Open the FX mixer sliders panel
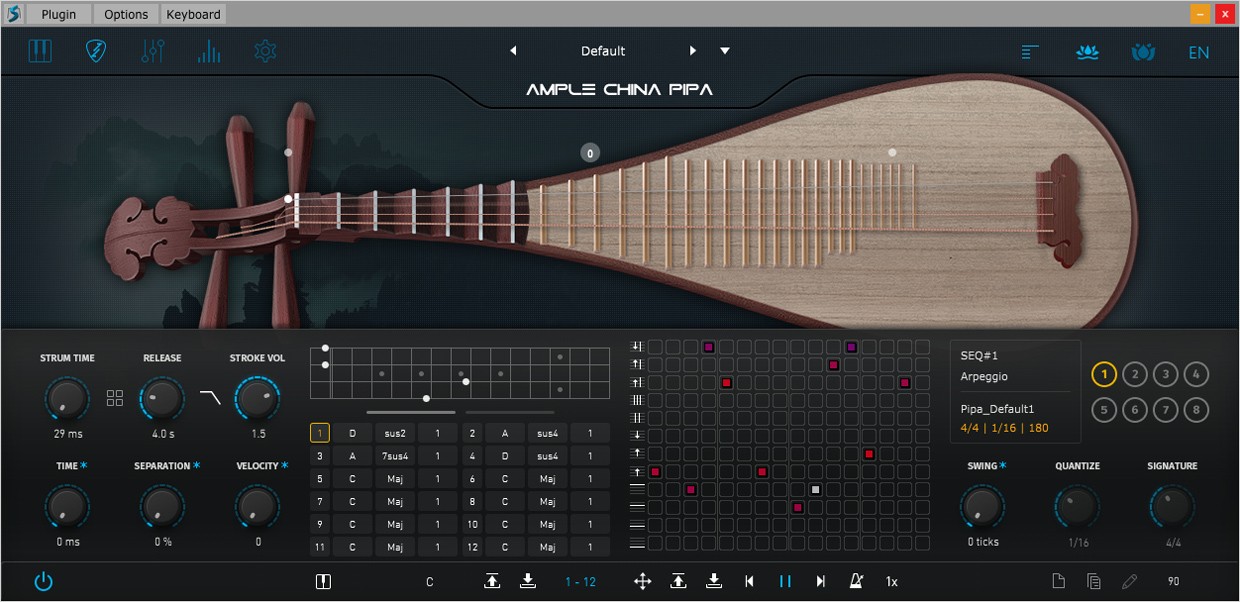The image size is (1240, 602). [152, 50]
